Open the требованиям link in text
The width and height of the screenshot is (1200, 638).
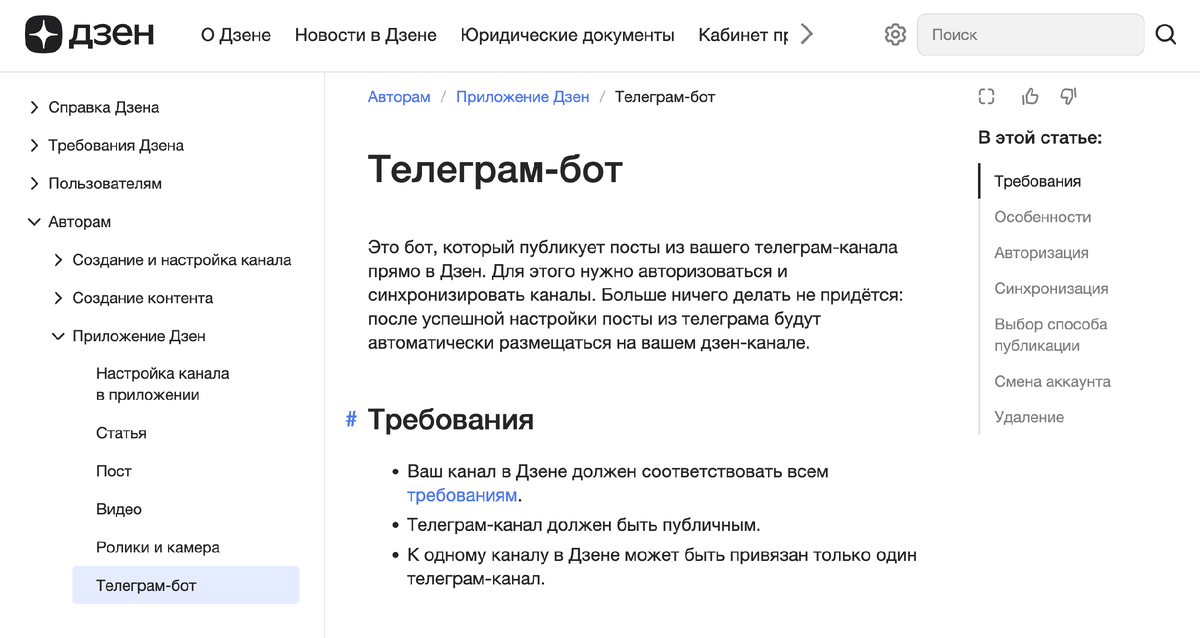[462, 495]
